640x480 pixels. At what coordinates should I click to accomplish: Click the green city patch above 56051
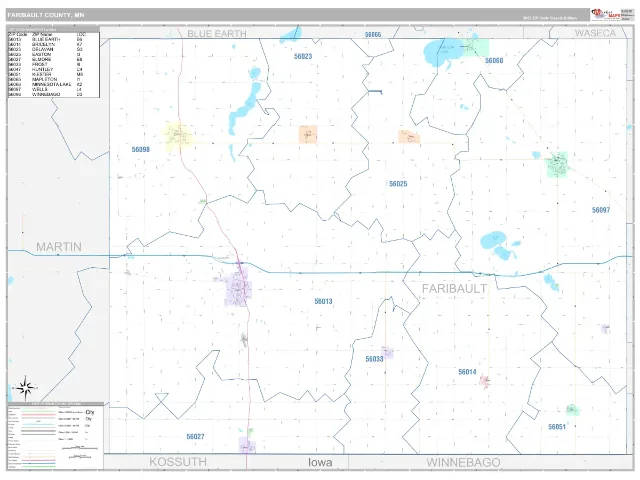(x=572, y=409)
